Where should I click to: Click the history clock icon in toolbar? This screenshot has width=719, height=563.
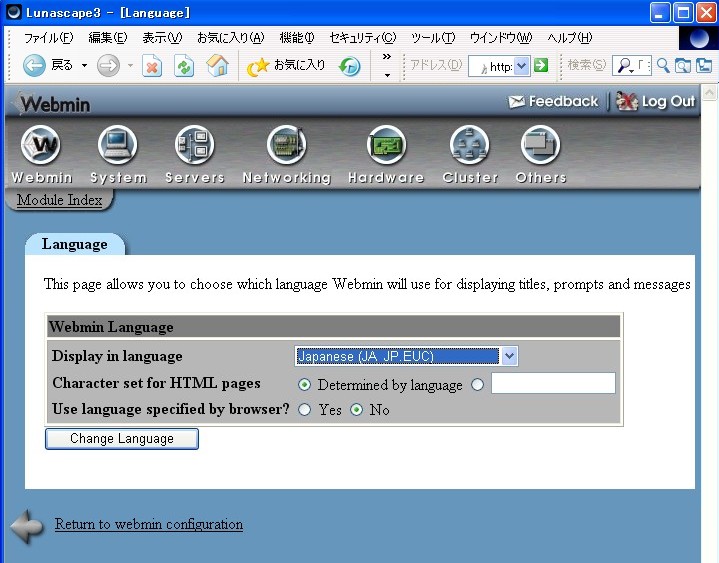(349, 66)
